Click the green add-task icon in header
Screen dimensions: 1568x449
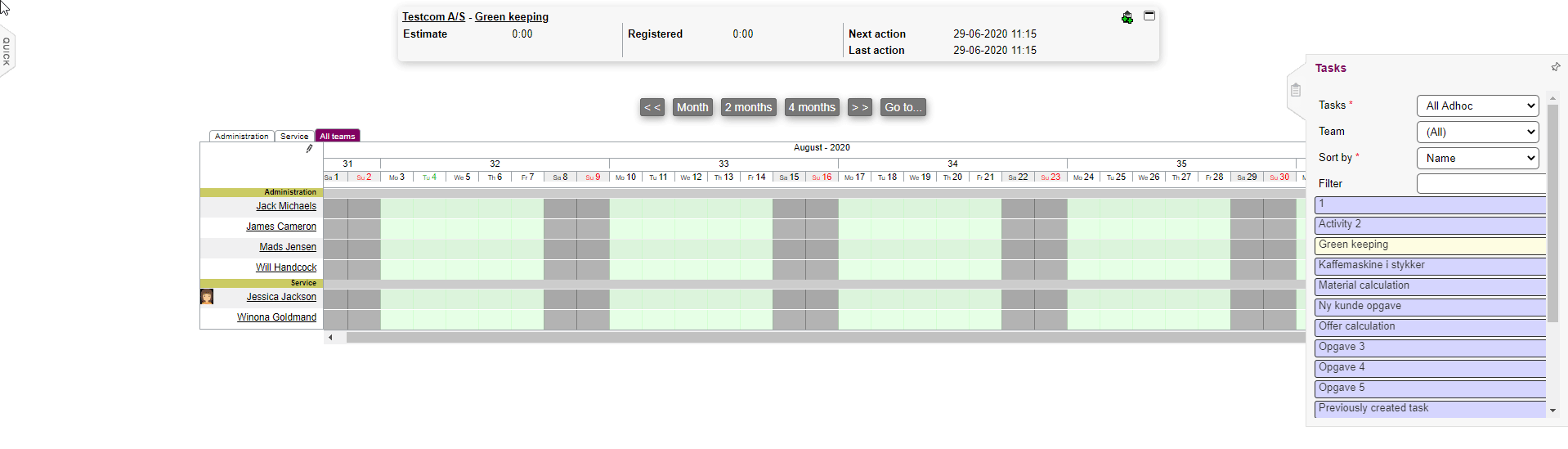click(x=1127, y=17)
